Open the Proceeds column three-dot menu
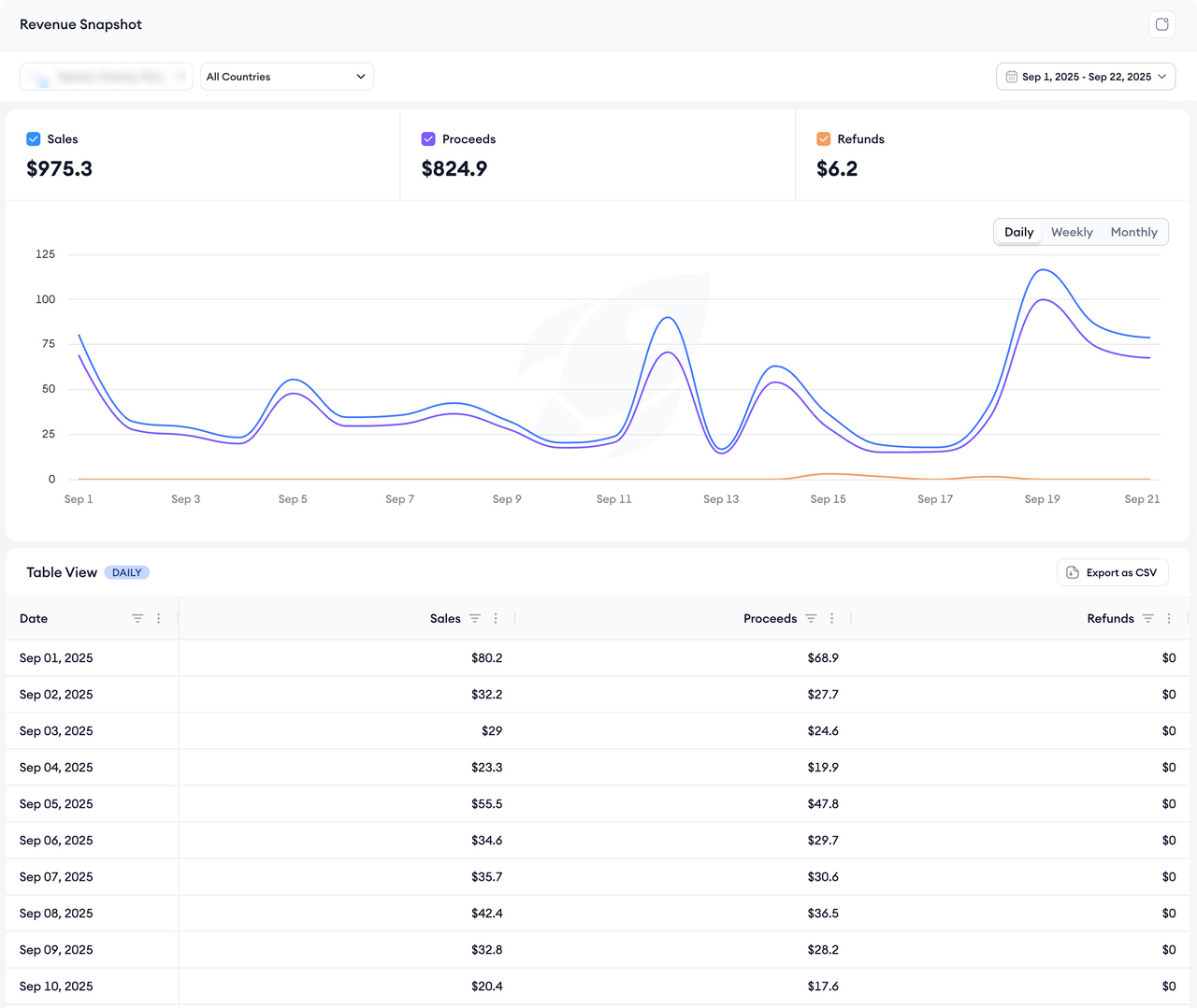1197x1008 pixels. pos(832,619)
